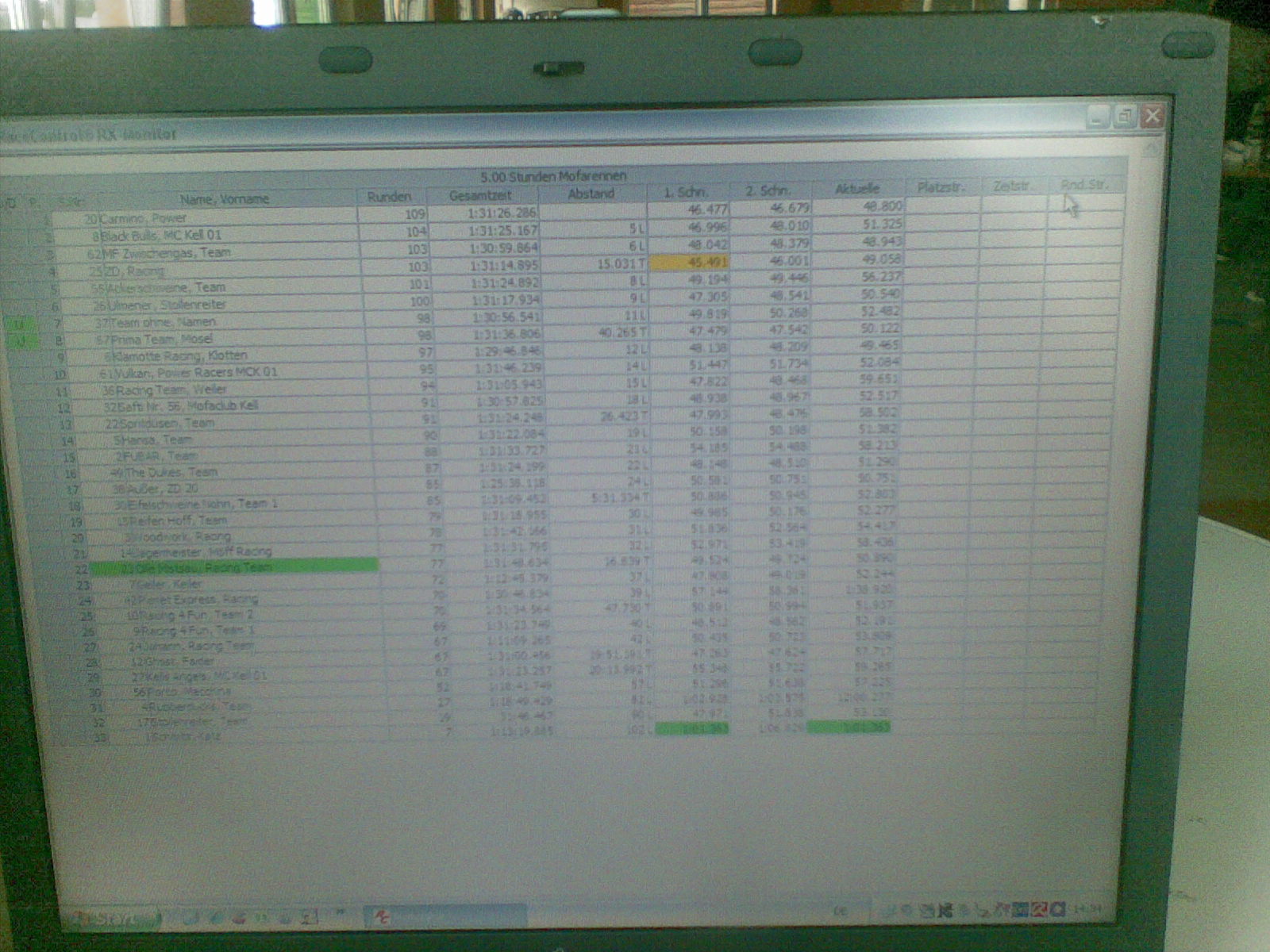Minimize the RaceControl monitor window

coord(1097,118)
